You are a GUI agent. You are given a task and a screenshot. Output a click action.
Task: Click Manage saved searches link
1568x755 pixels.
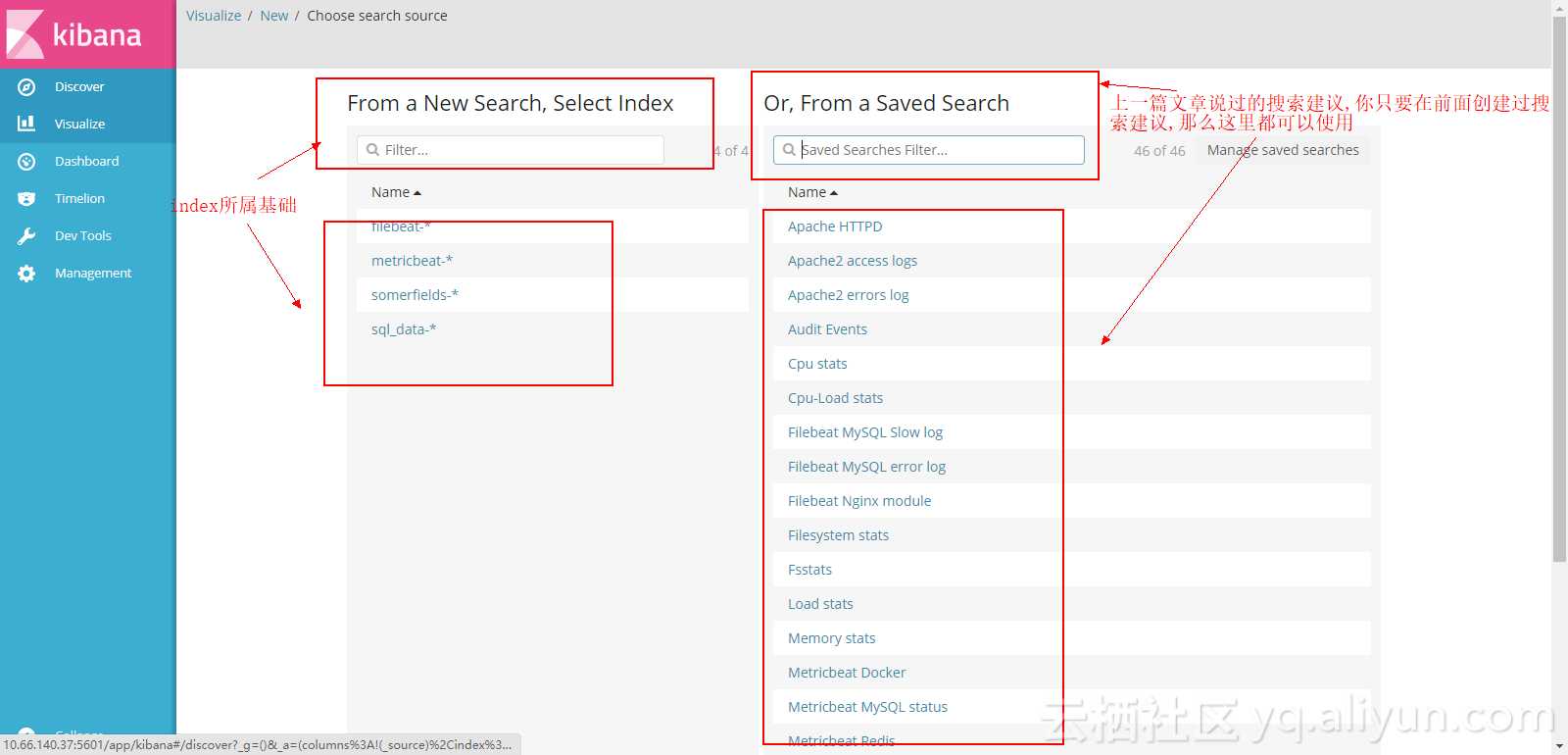1283,150
